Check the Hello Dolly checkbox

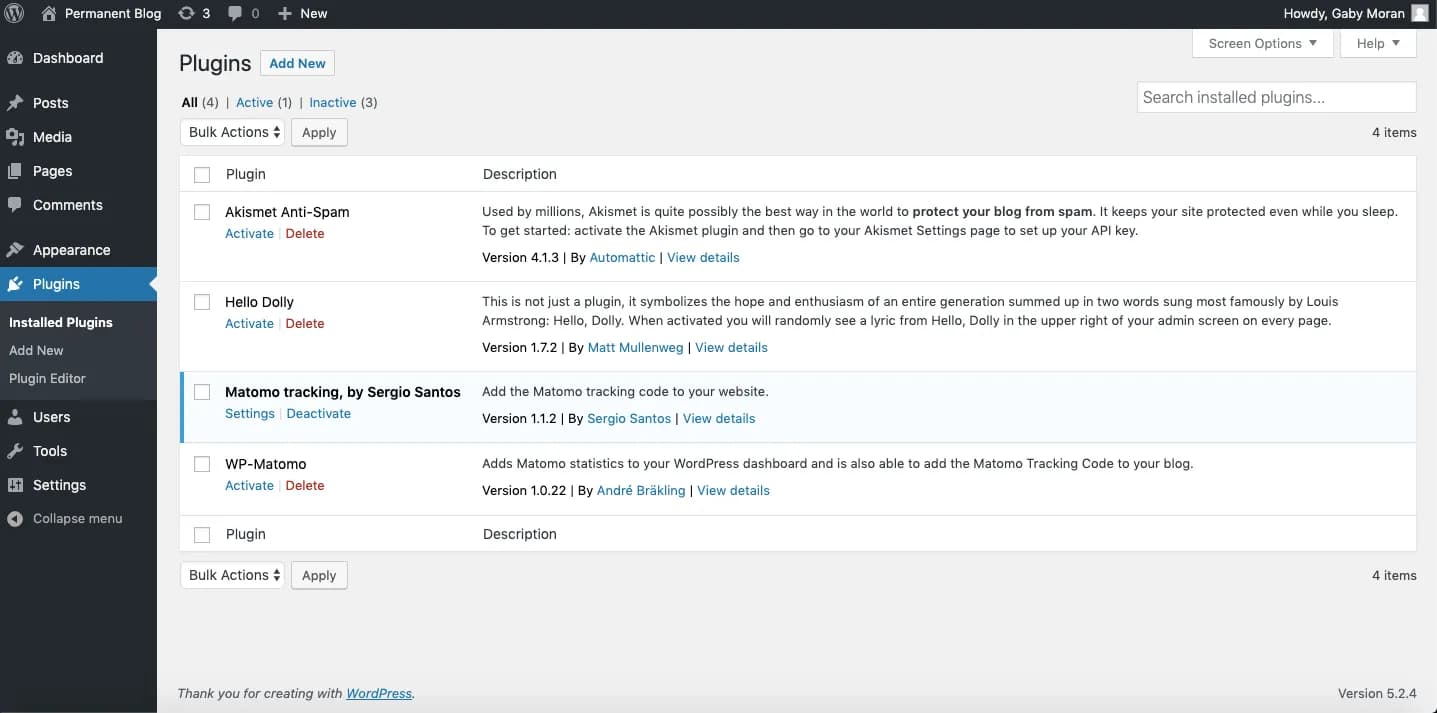(x=202, y=302)
